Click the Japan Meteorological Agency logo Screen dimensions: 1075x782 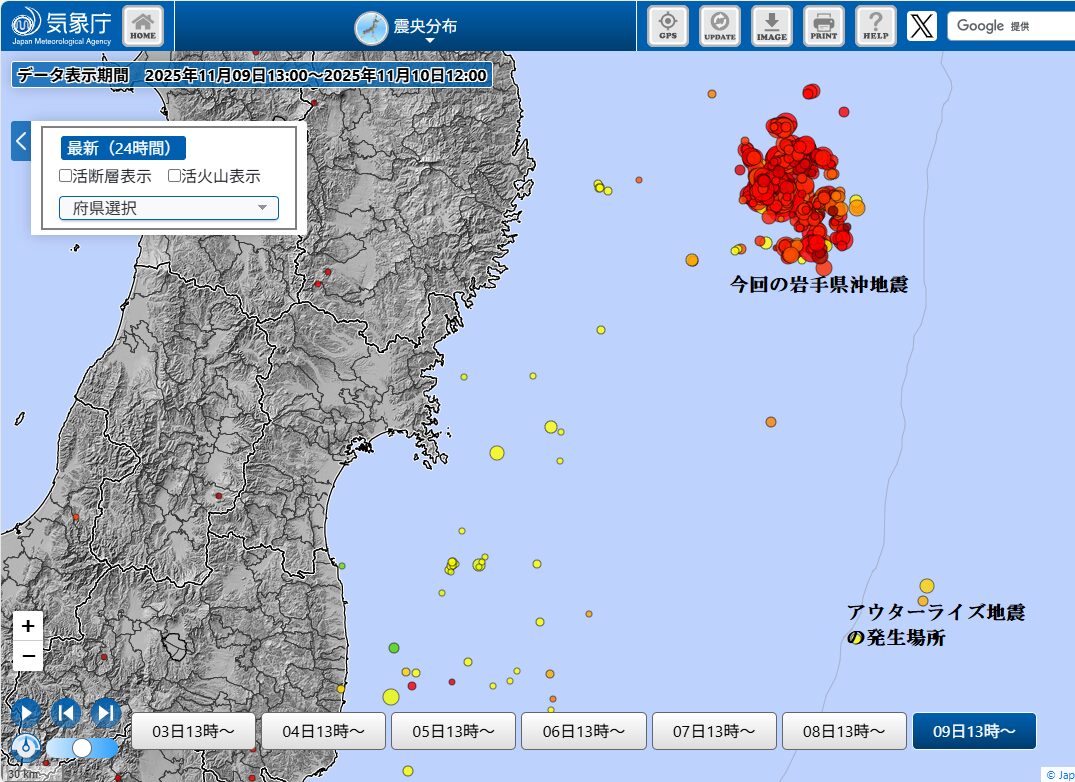coord(58,26)
